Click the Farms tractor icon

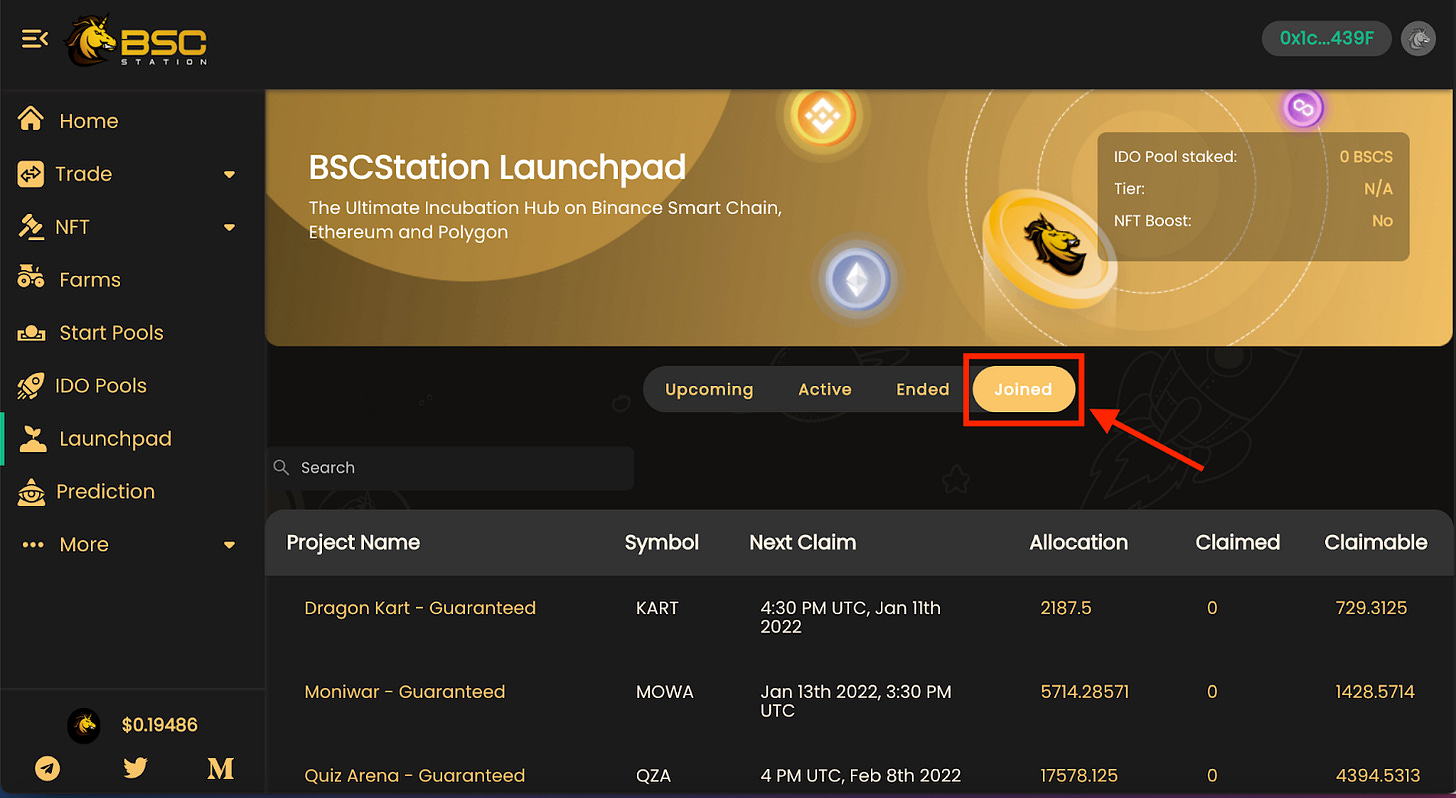(31, 279)
